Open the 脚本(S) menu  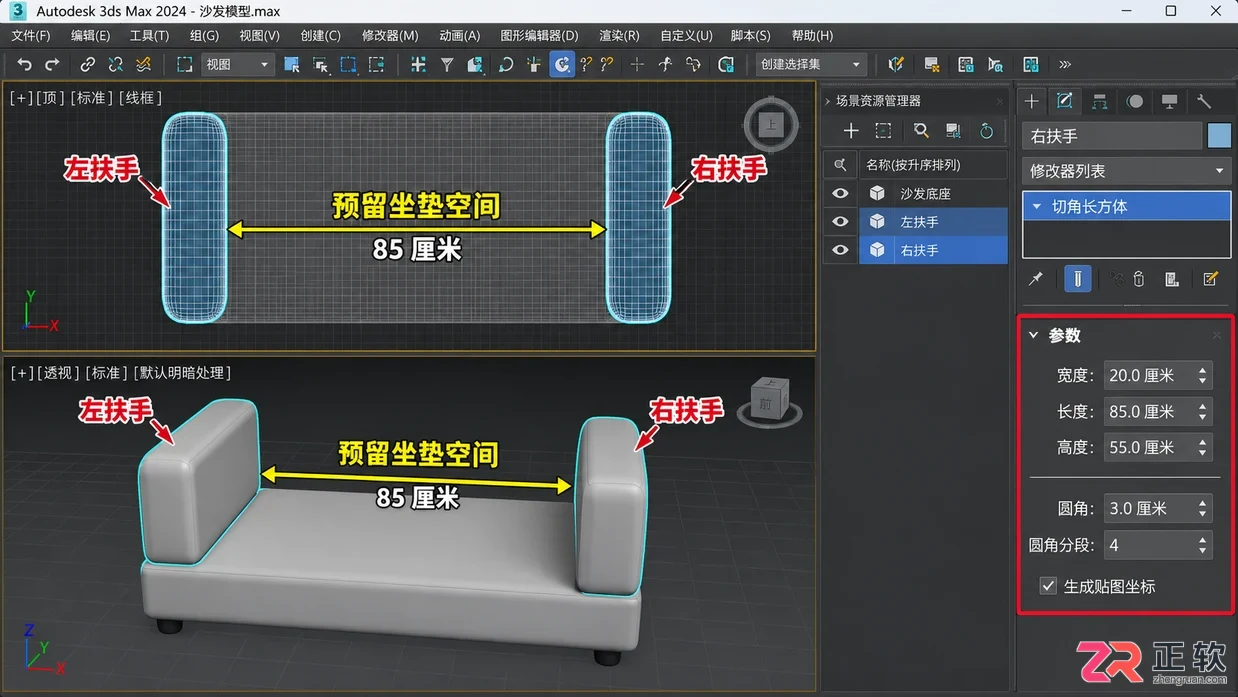750,35
